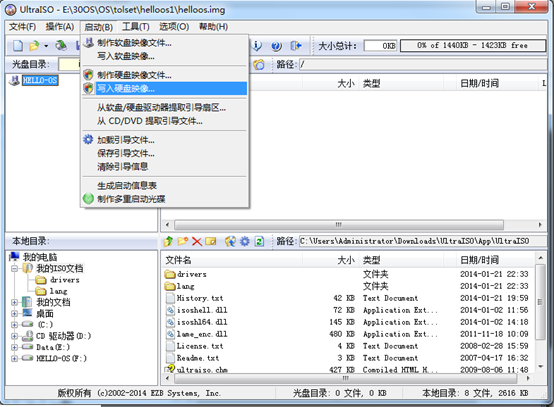Select the lang folder in local tree

pyautogui.click(x=58, y=291)
